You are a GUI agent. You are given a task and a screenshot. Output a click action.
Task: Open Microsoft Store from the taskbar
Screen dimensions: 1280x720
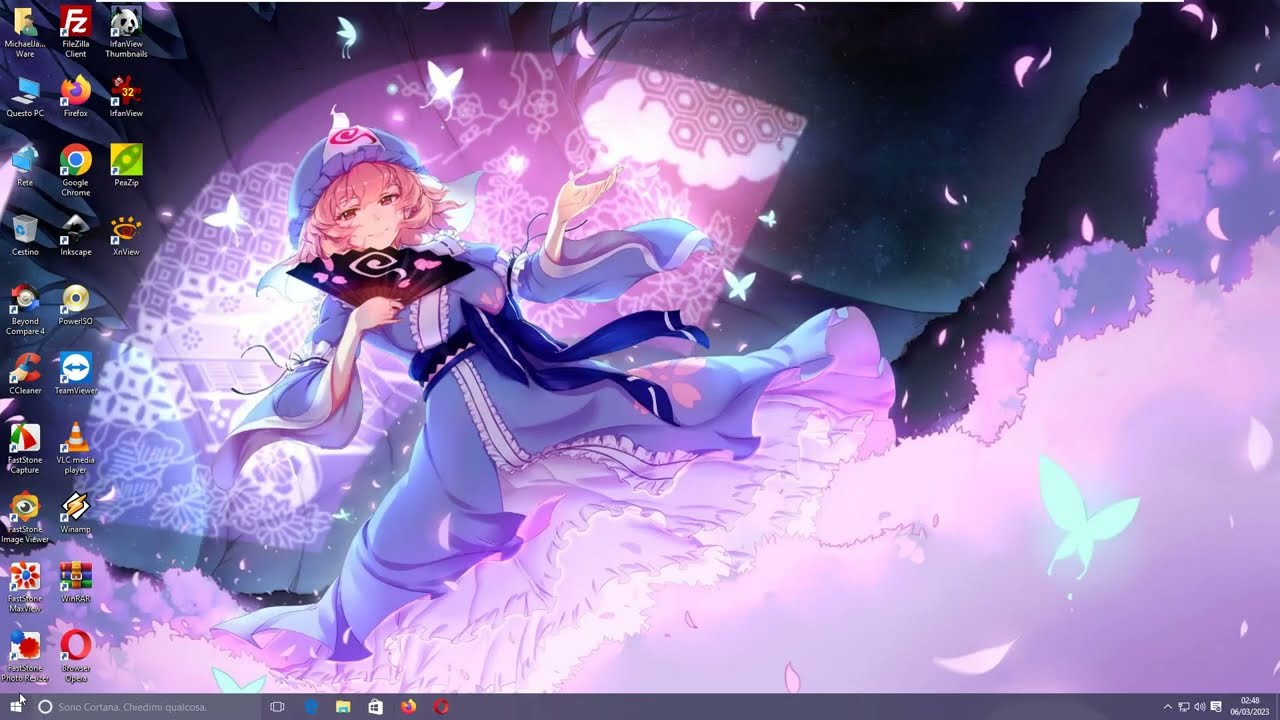coord(375,706)
